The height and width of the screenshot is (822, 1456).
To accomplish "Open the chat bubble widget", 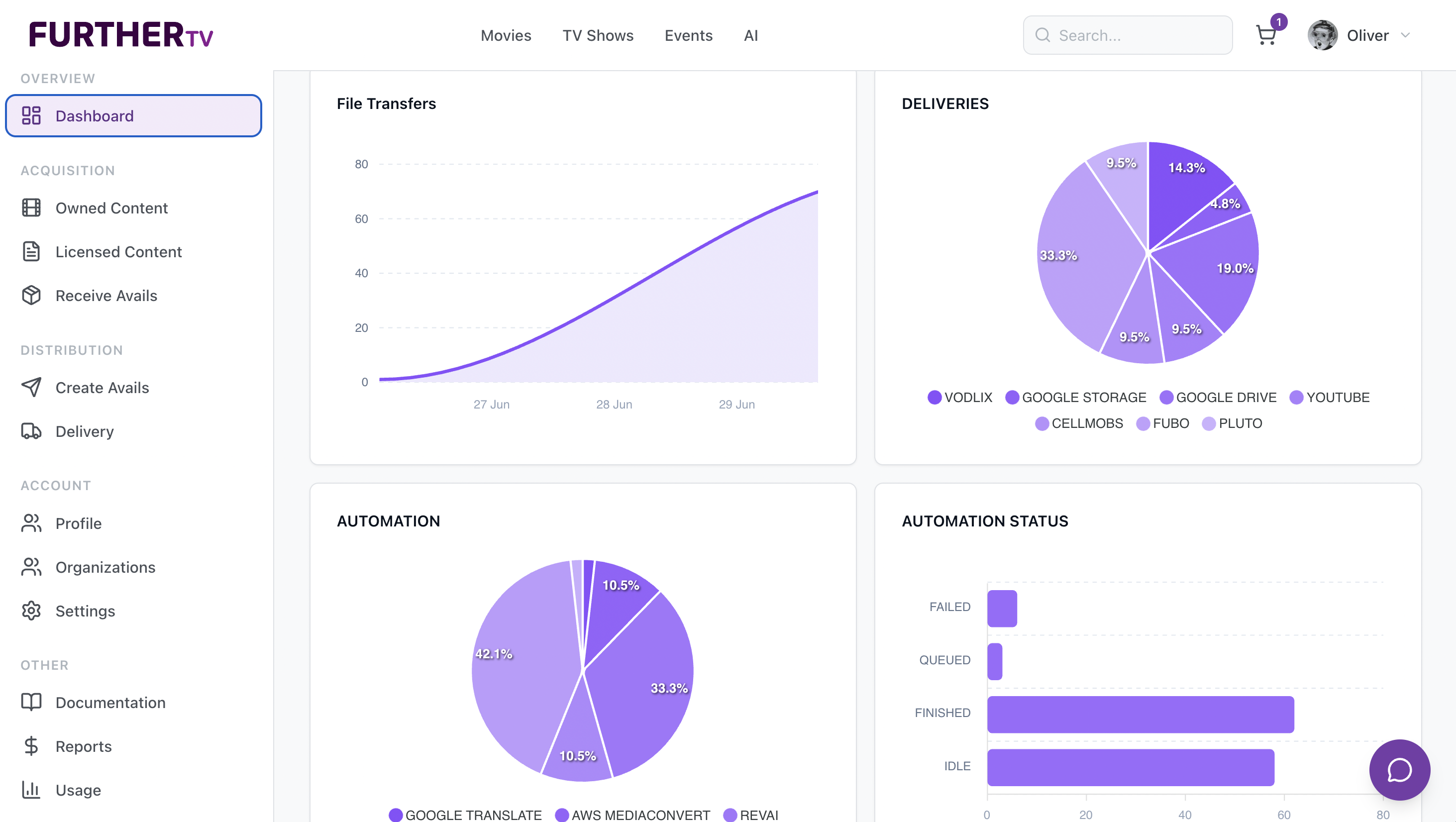I will click(1399, 769).
